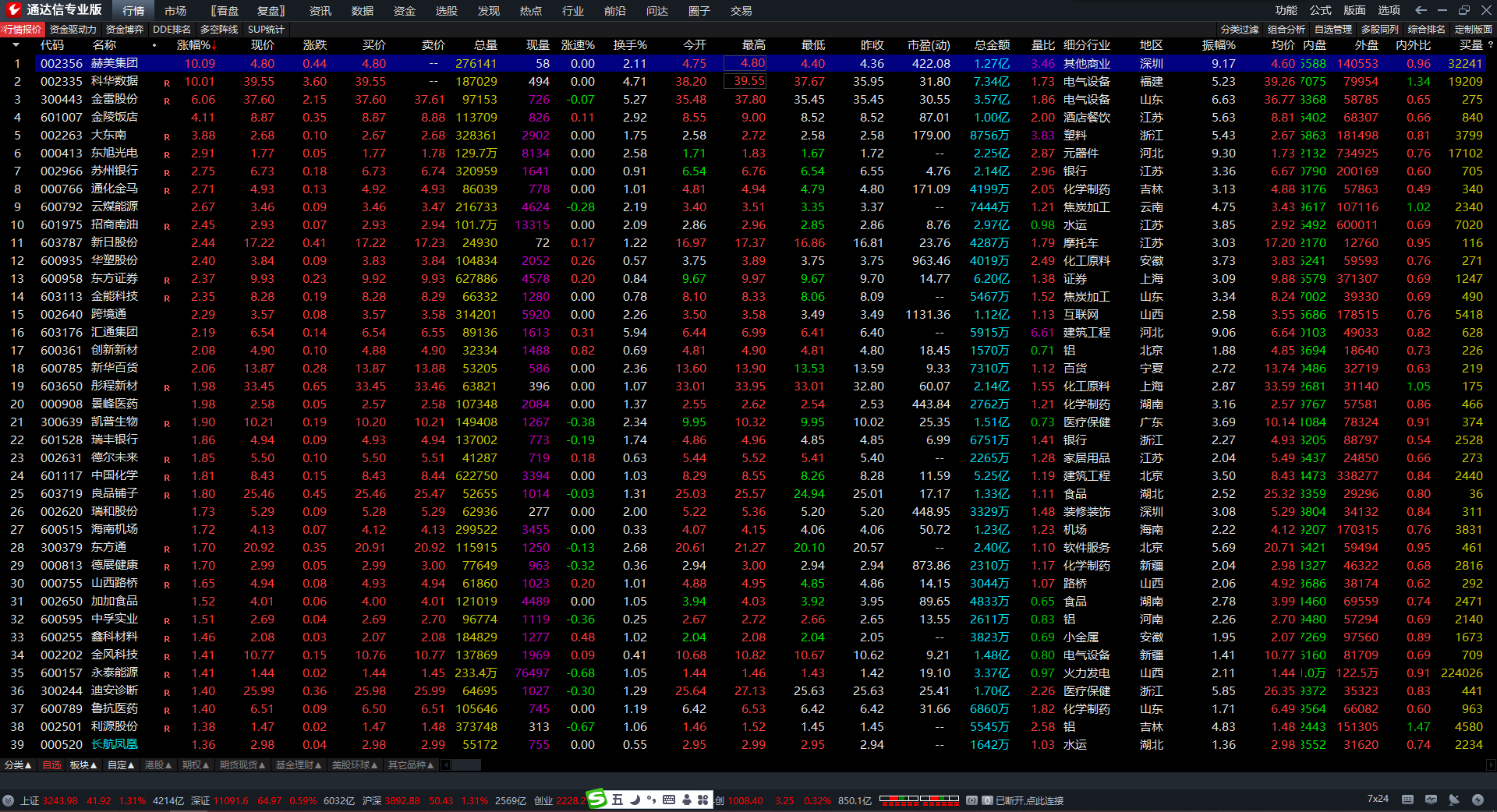Click the 分类过滤 button

(x=1240, y=30)
